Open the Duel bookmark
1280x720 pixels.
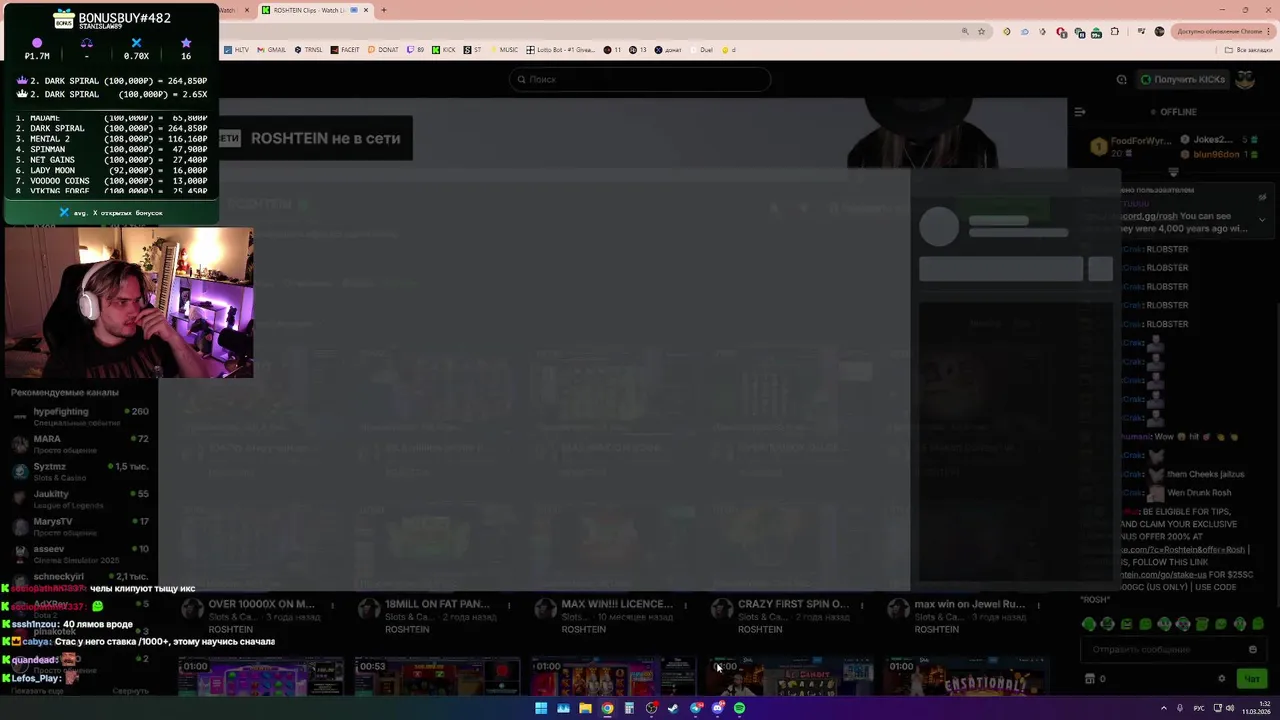pyautogui.click(x=701, y=49)
